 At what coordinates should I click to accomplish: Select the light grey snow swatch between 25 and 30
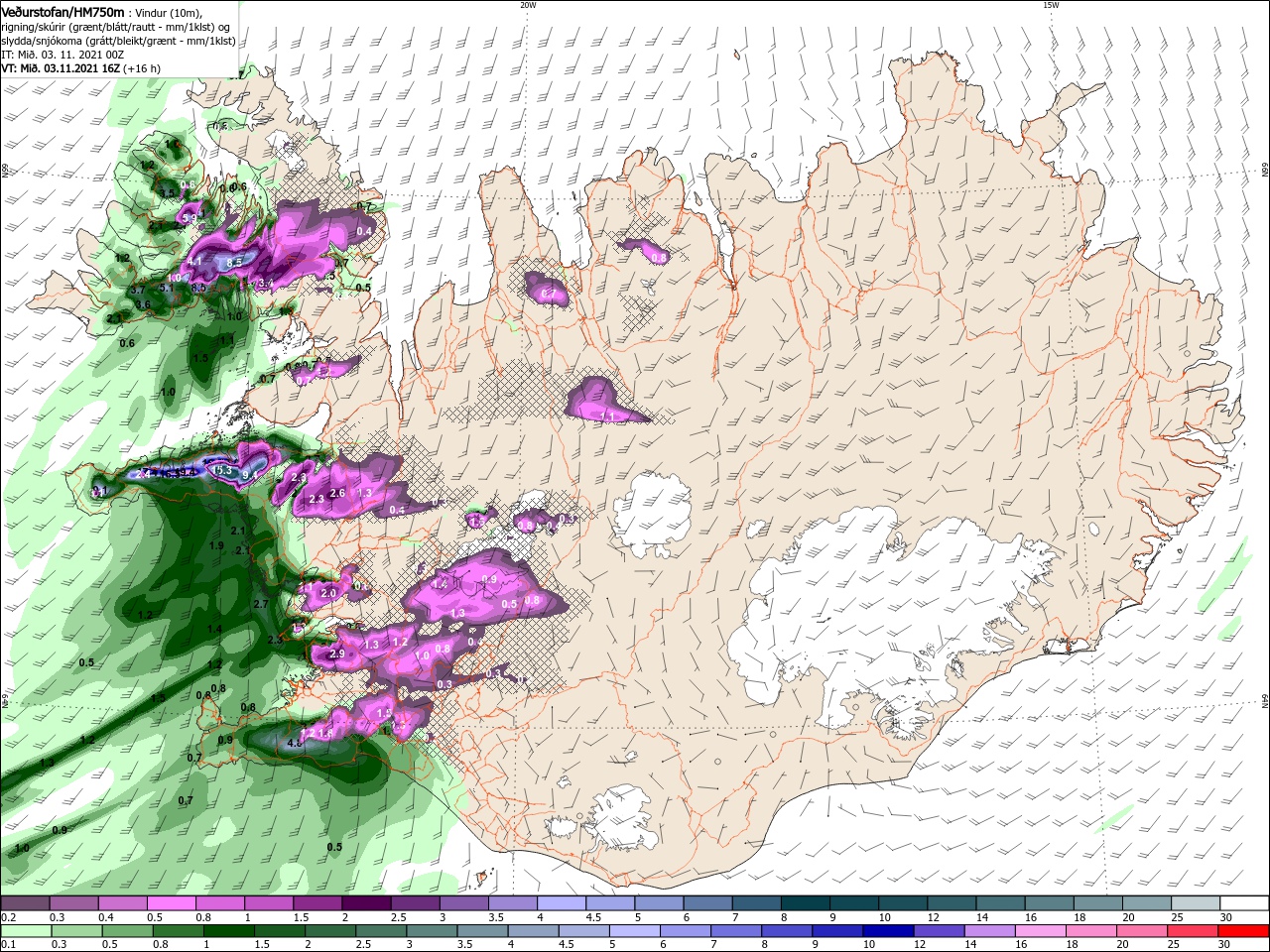pos(1194,903)
